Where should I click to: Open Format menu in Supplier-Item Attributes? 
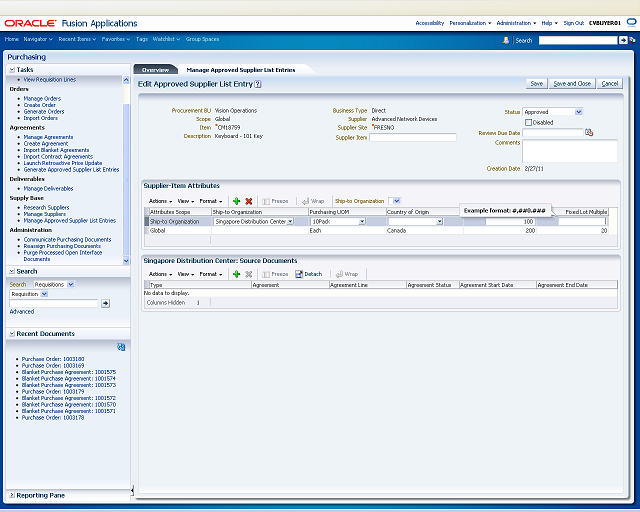coord(211,201)
